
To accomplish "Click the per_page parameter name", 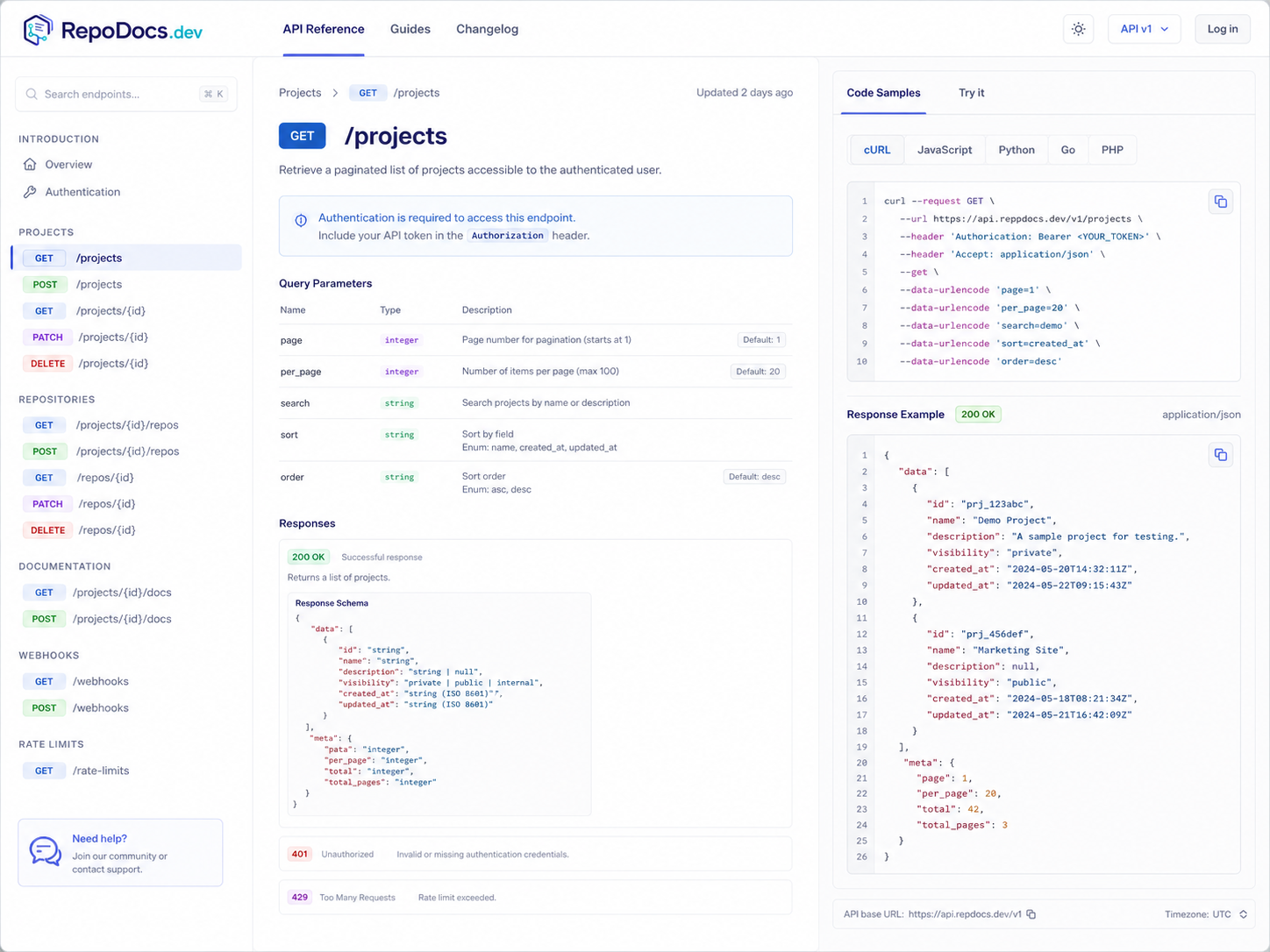I will (x=301, y=372).
